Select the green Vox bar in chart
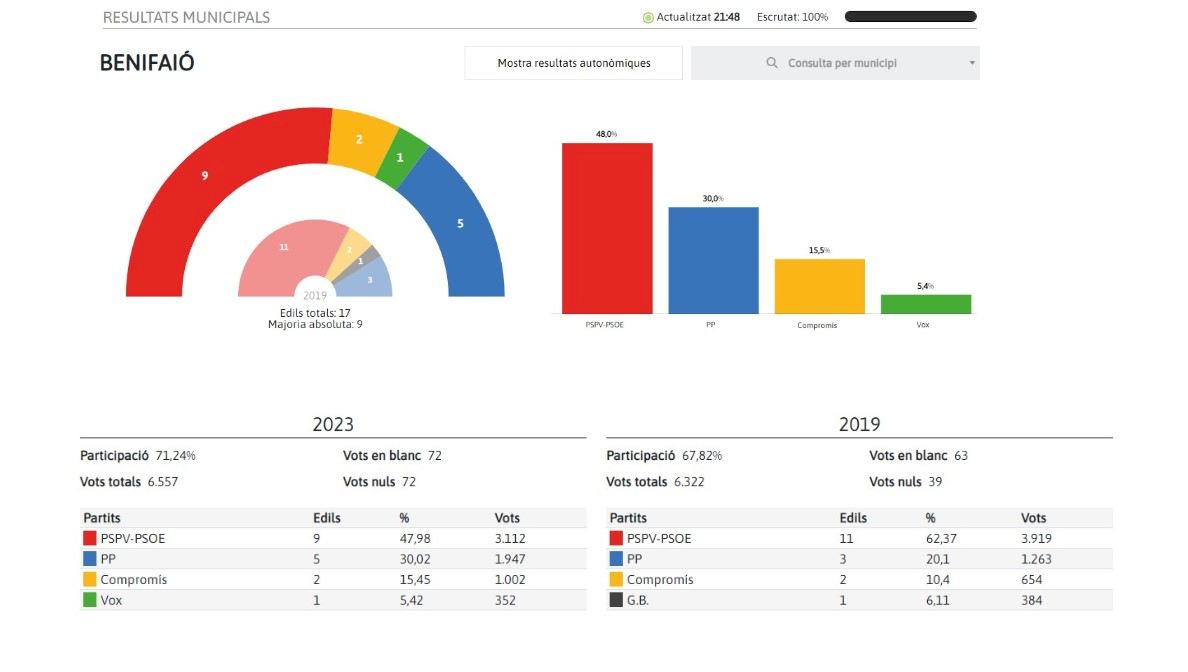1188x672 pixels. point(925,304)
